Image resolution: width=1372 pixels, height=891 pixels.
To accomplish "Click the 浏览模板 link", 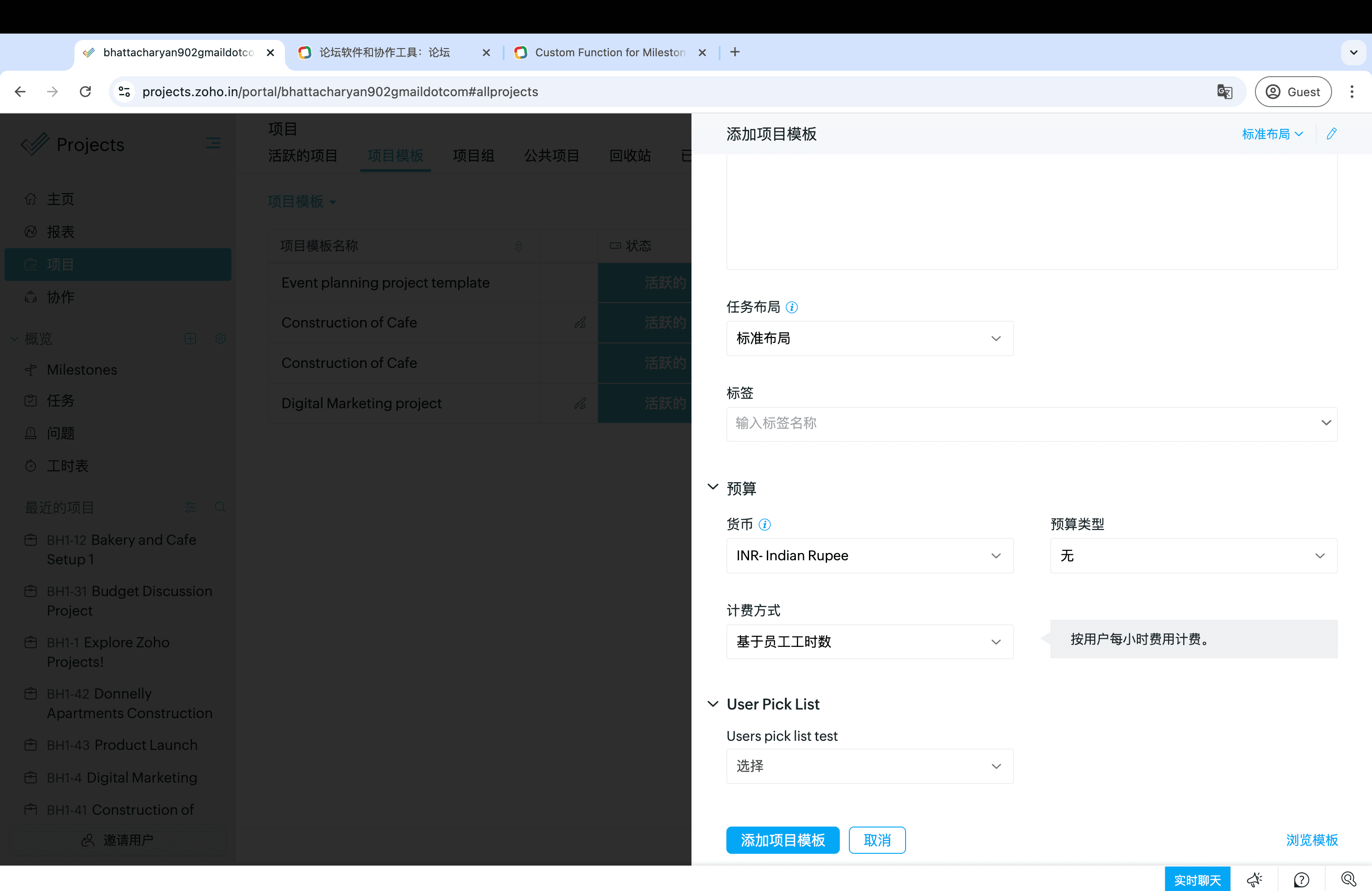I will coord(1312,840).
